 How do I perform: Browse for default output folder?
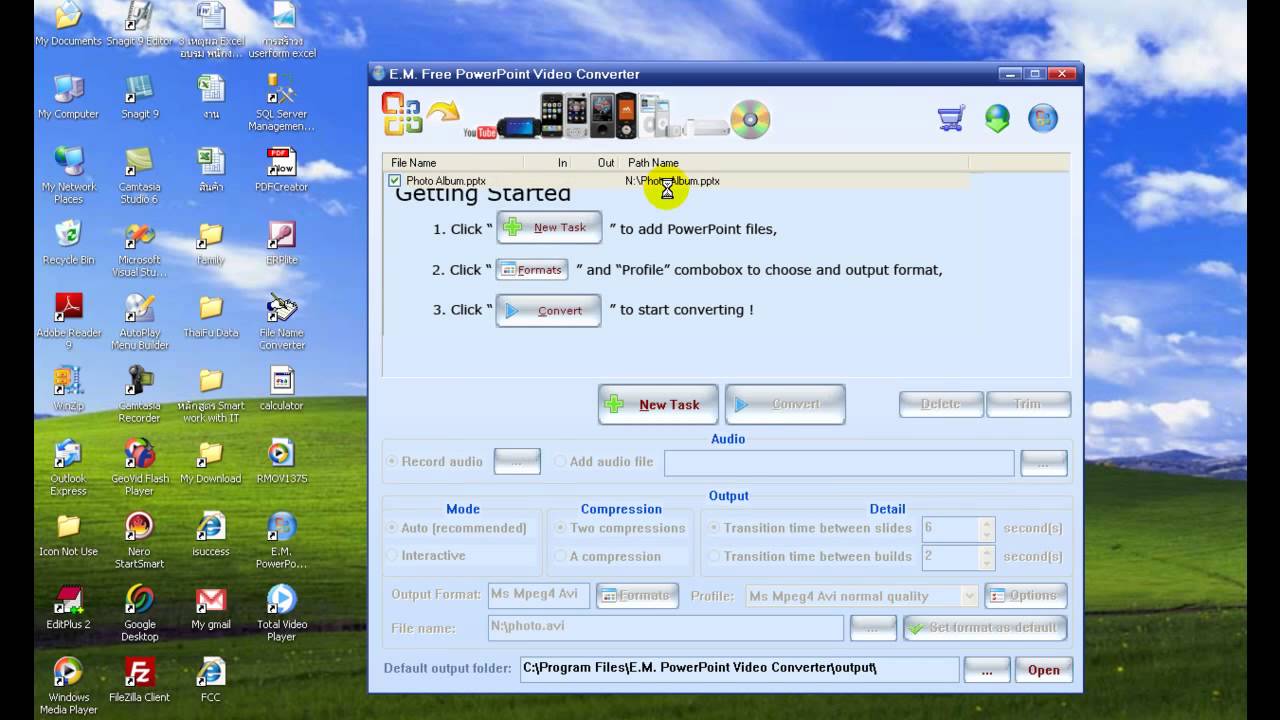[987, 670]
